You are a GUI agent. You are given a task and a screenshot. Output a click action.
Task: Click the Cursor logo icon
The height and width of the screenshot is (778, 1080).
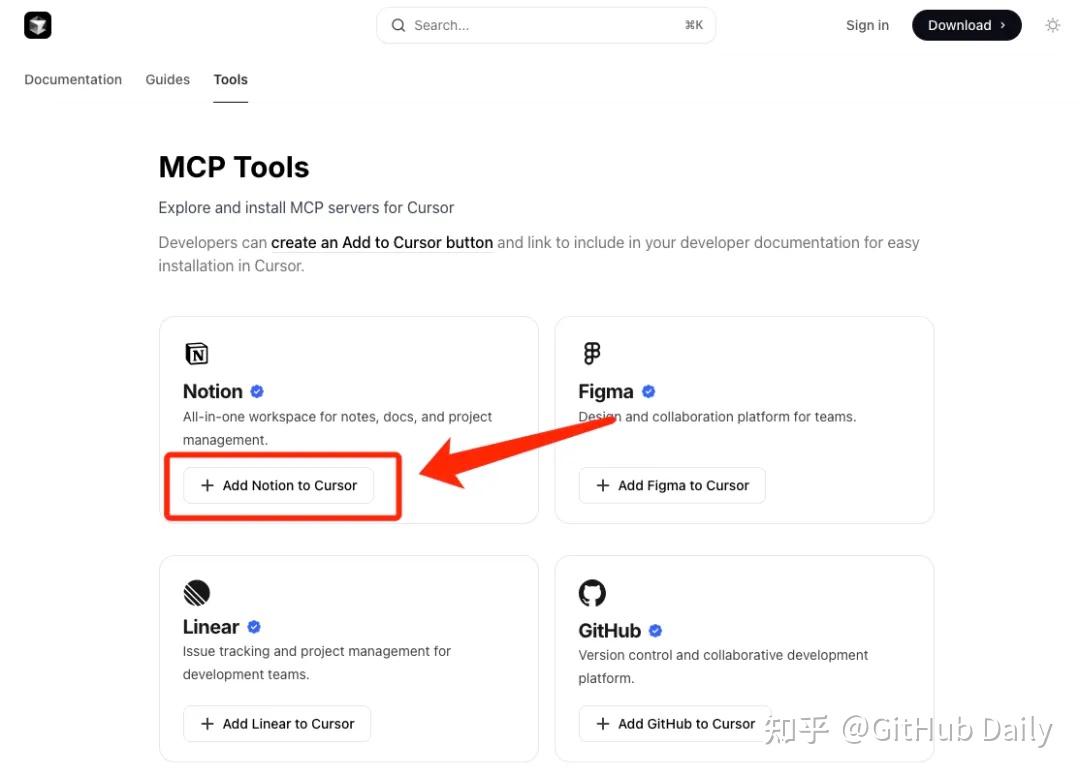(38, 25)
